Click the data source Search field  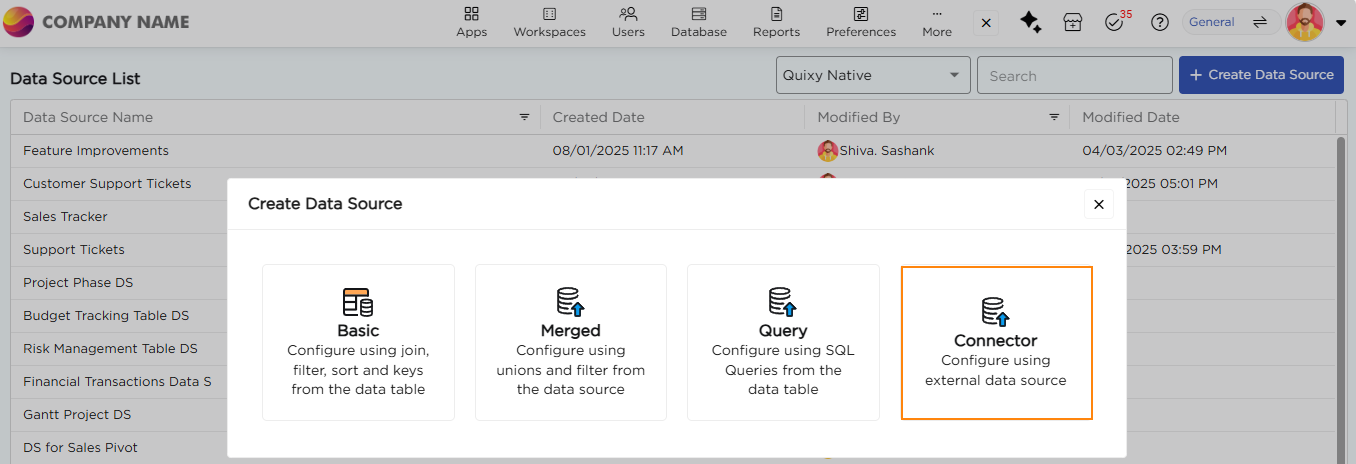(1074, 75)
